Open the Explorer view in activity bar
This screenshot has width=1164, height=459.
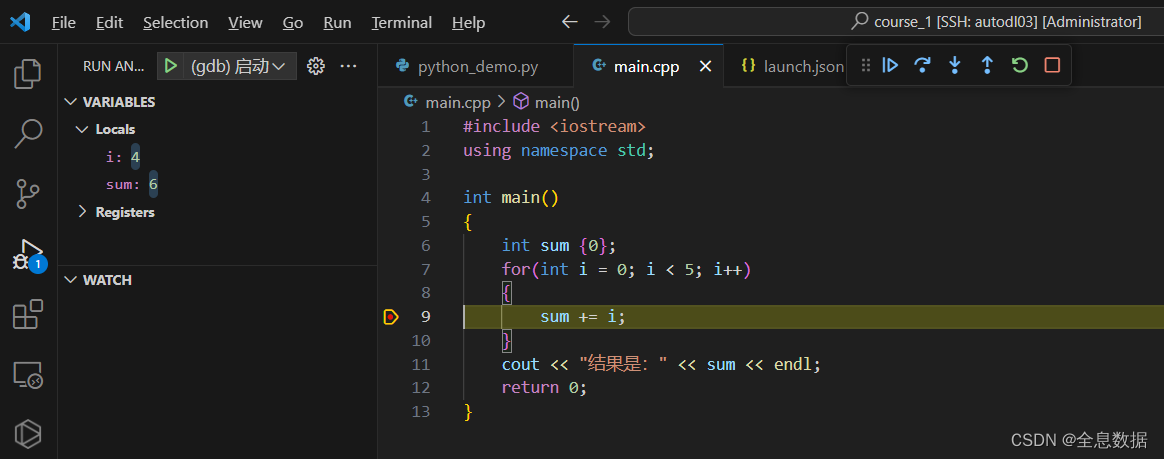pos(28,74)
